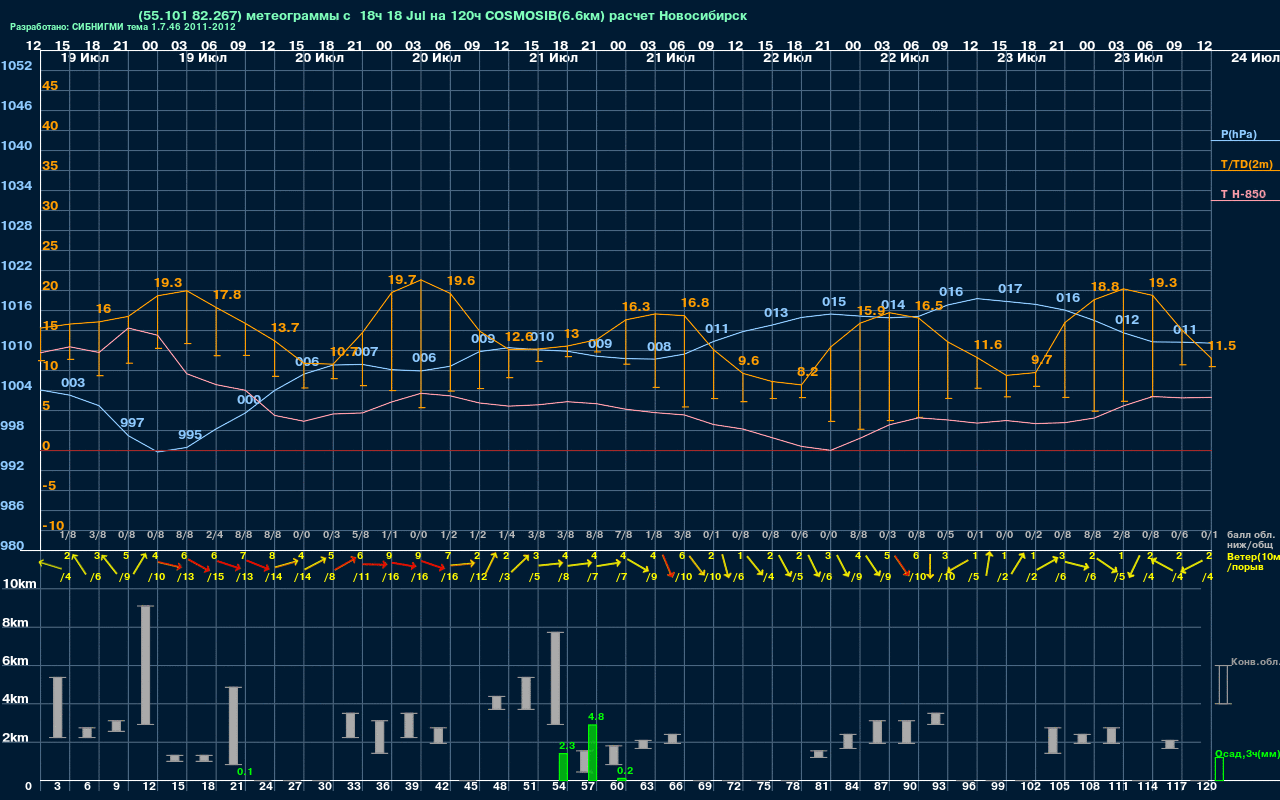Click the 16.5 temperature value
The width and height of the screenshot is (1280, 800).
(x=929, y=306)
